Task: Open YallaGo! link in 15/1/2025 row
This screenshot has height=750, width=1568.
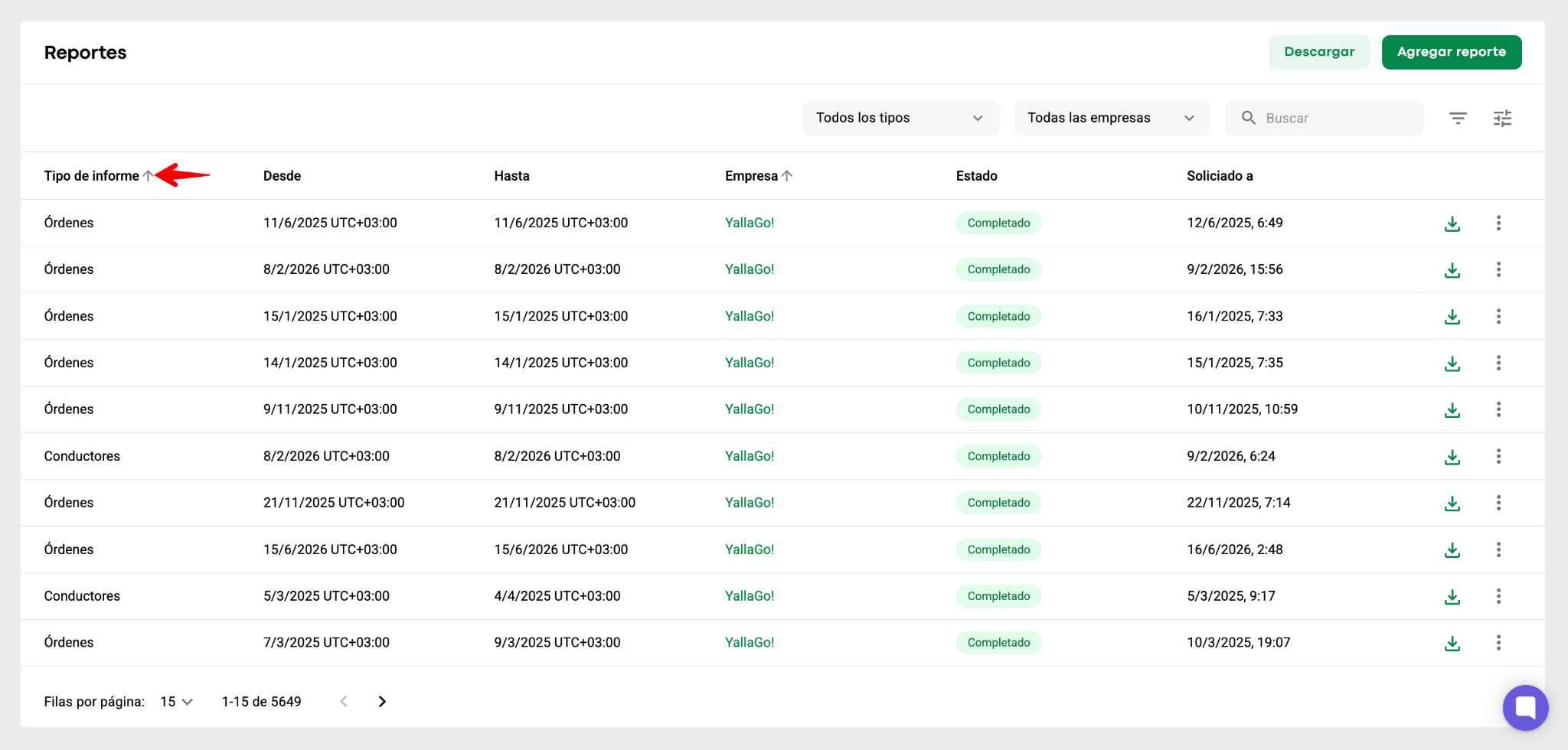Action: pyautogui.click(x=750, y=316)
